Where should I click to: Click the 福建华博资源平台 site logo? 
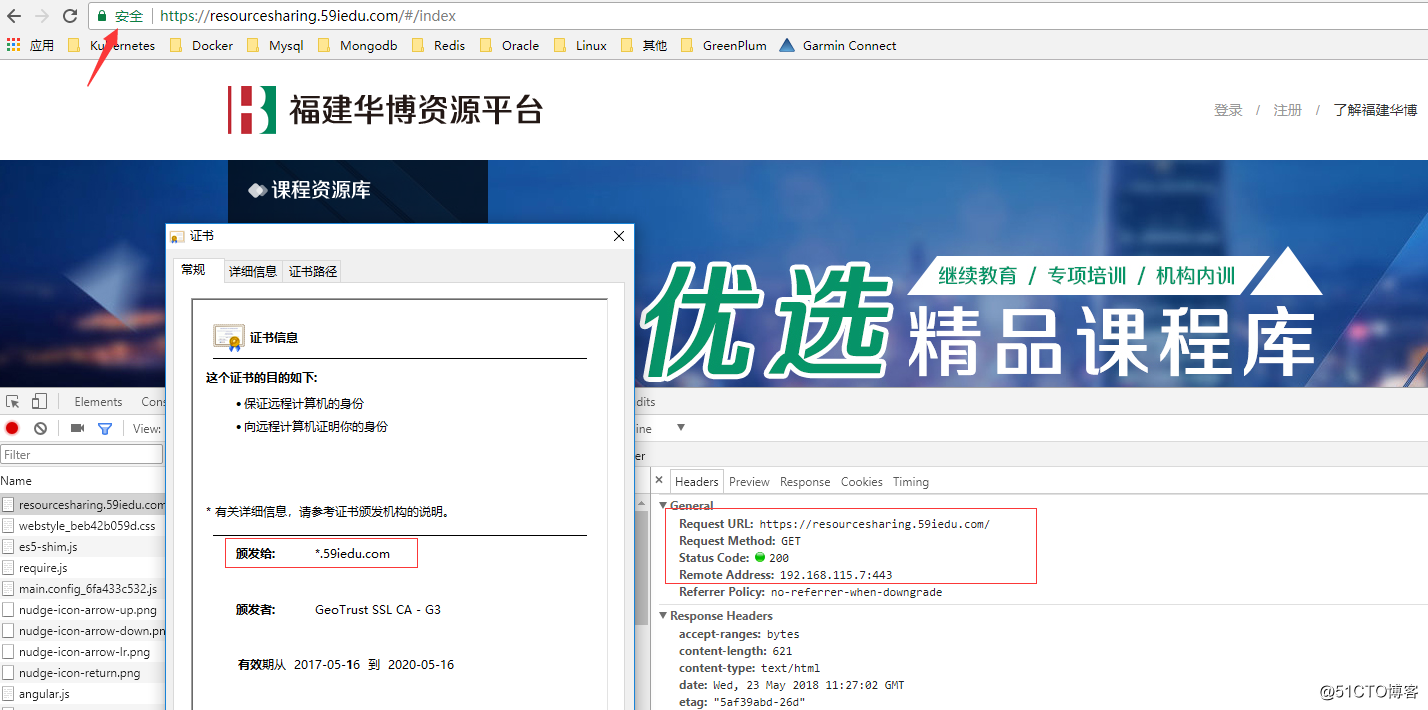(x=385, y=109)
